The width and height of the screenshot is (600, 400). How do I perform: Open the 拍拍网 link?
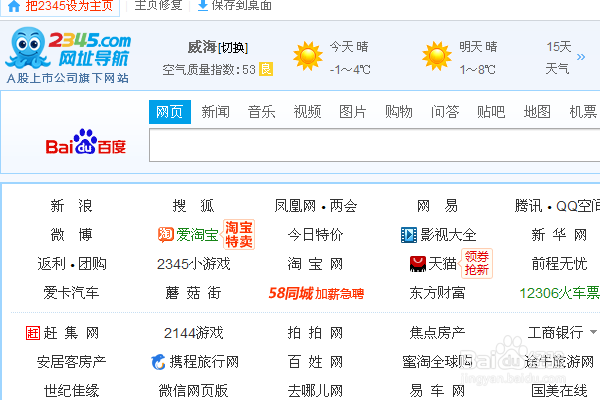[315, 333]
